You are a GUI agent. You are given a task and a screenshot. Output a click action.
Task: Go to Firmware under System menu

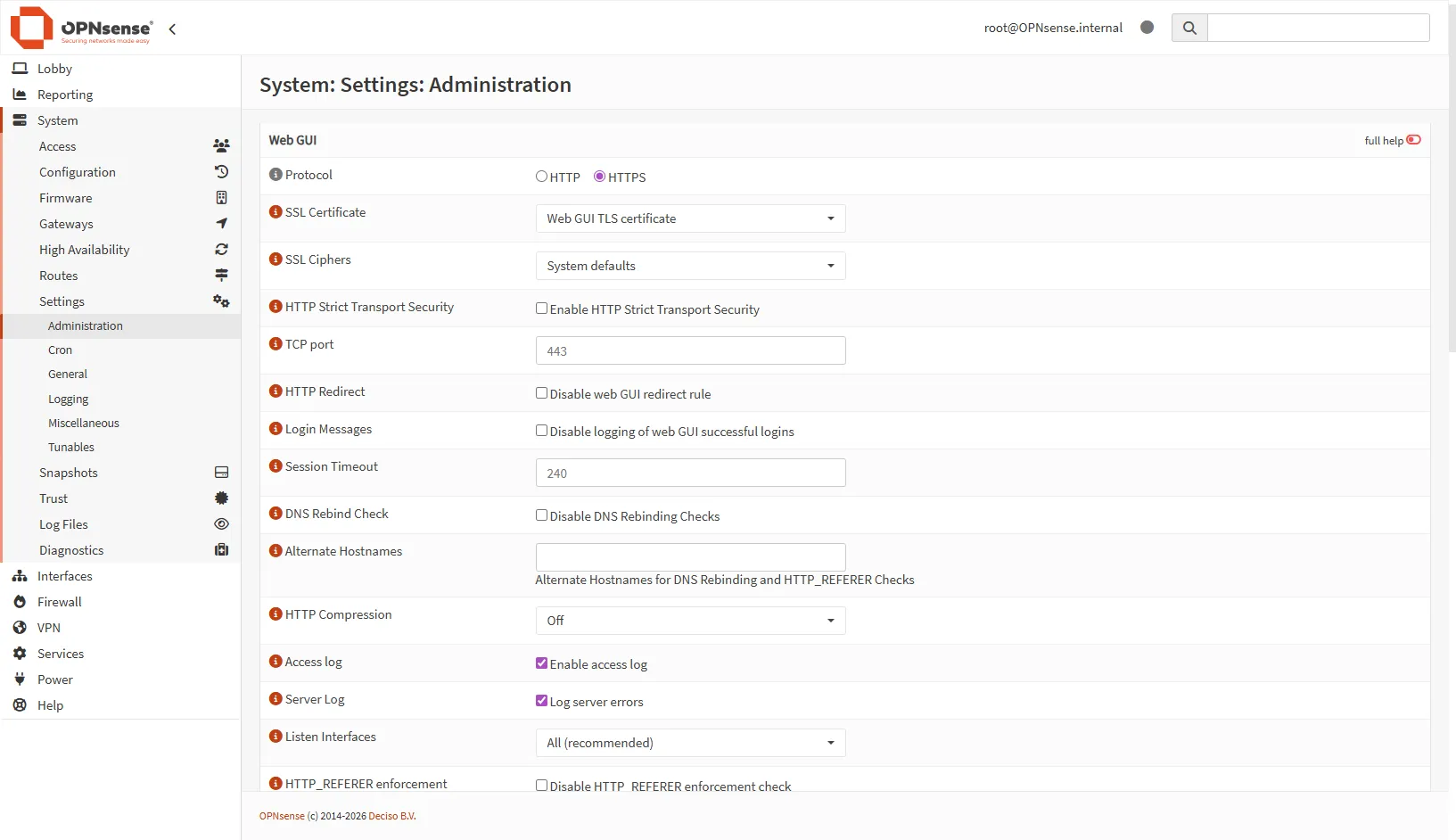coord(65,198)
